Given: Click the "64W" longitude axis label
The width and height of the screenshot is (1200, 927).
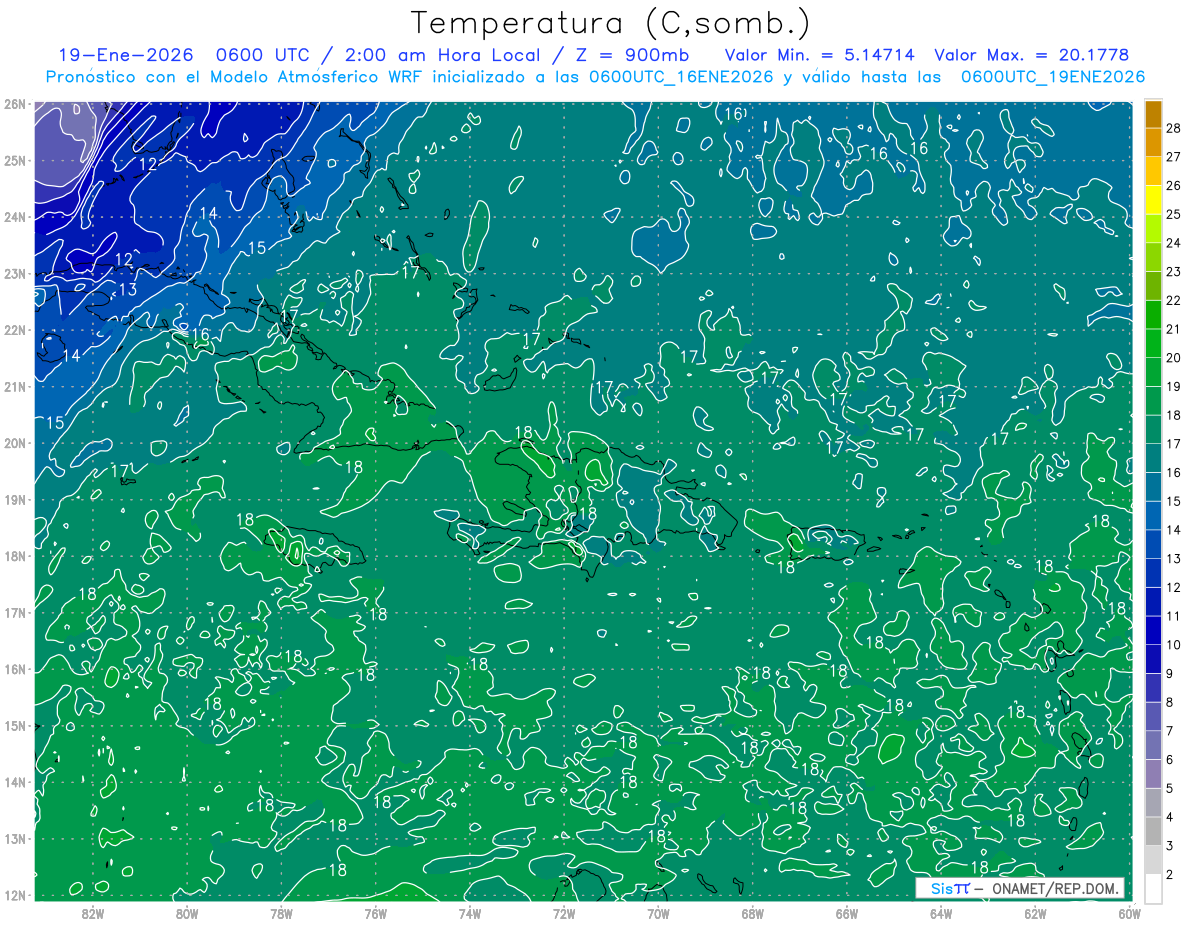Looking at the screenshot, I should point(941,913).
